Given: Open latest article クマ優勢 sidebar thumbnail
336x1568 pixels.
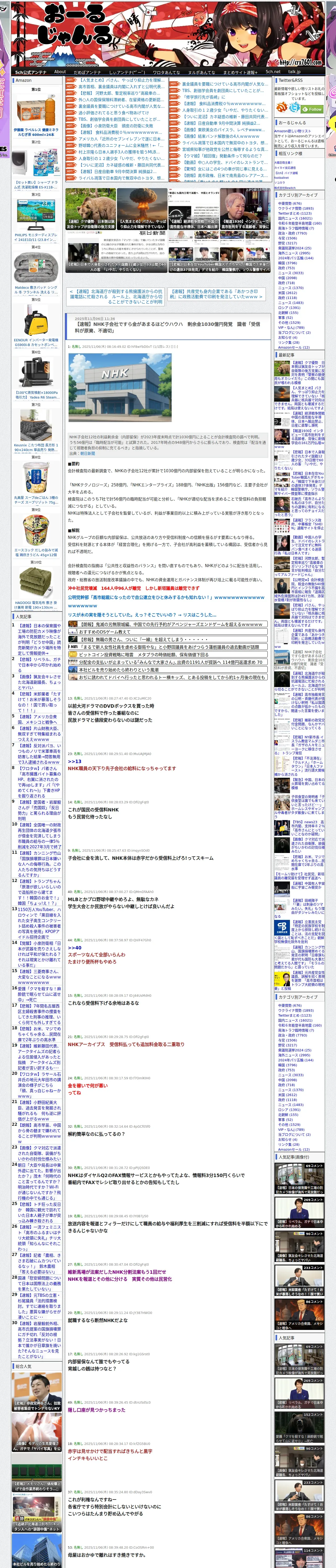Looking at the screenshot, I should click(x=282, y=368).
